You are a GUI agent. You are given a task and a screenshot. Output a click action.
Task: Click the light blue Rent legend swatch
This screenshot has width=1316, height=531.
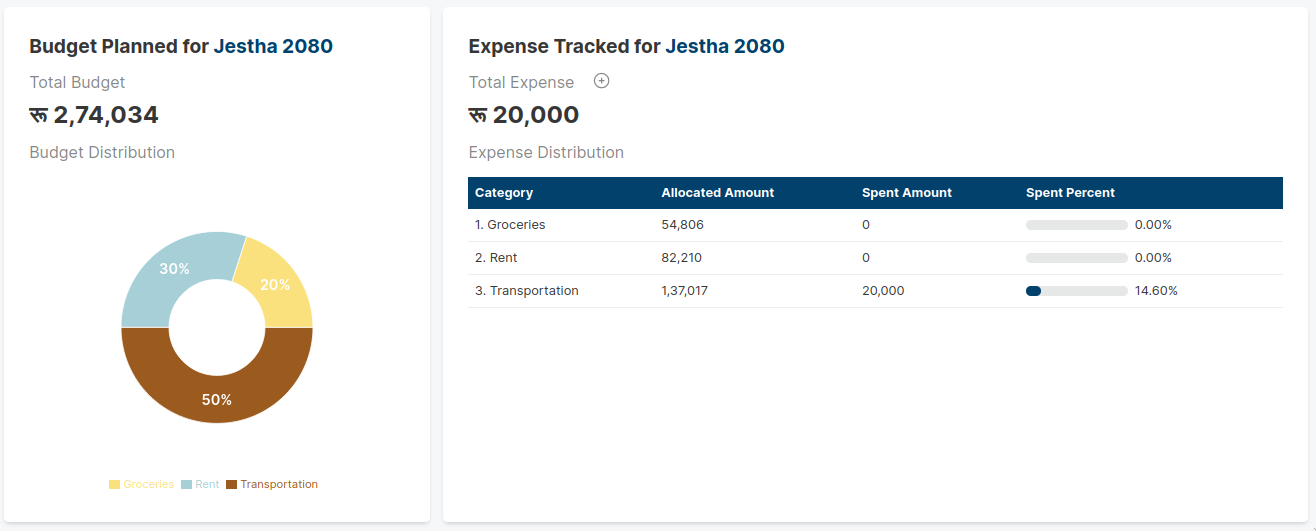pos(186,485)
